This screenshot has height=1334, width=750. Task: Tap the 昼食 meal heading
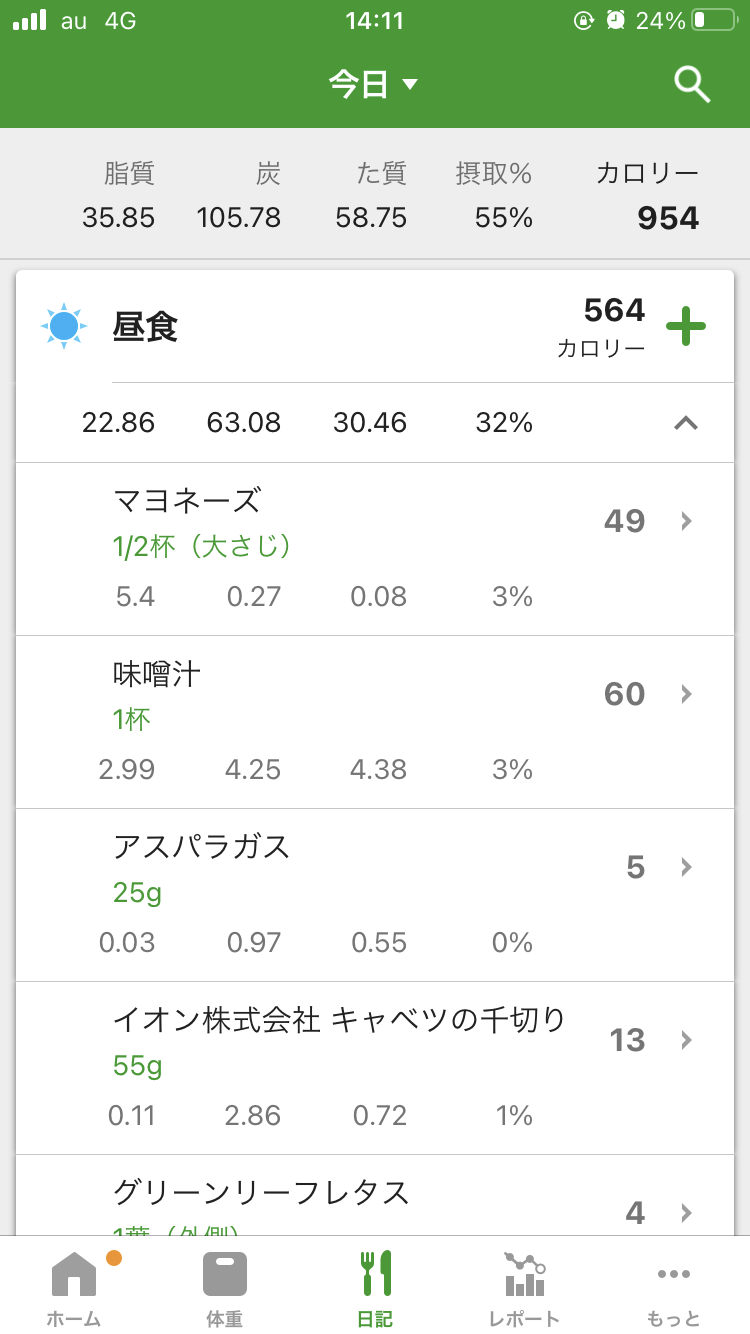(x=146, y=327)
